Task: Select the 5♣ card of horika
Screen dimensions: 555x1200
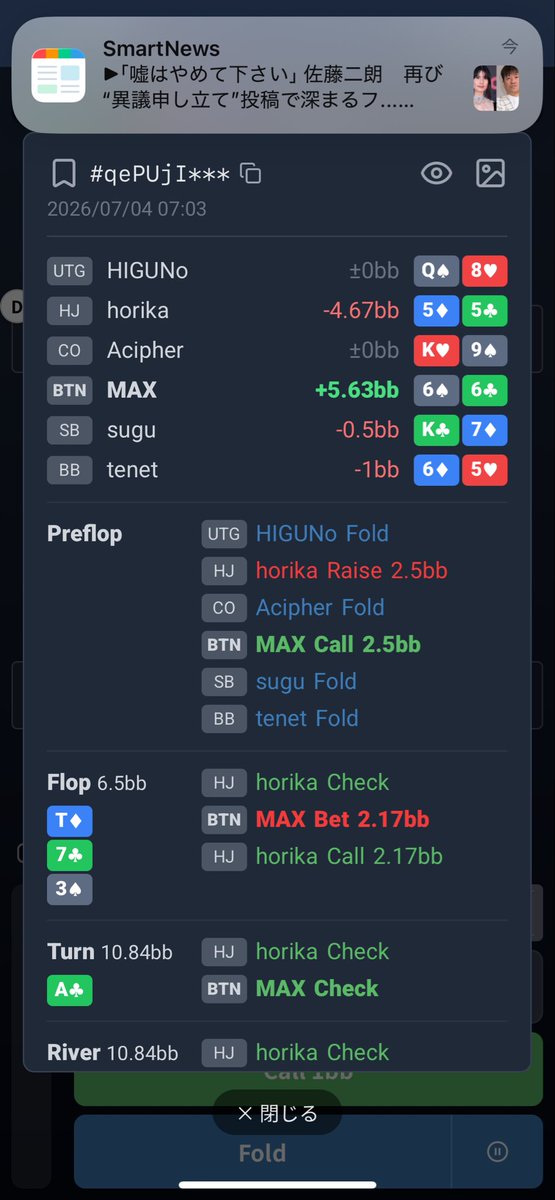Action: (484, 311)
